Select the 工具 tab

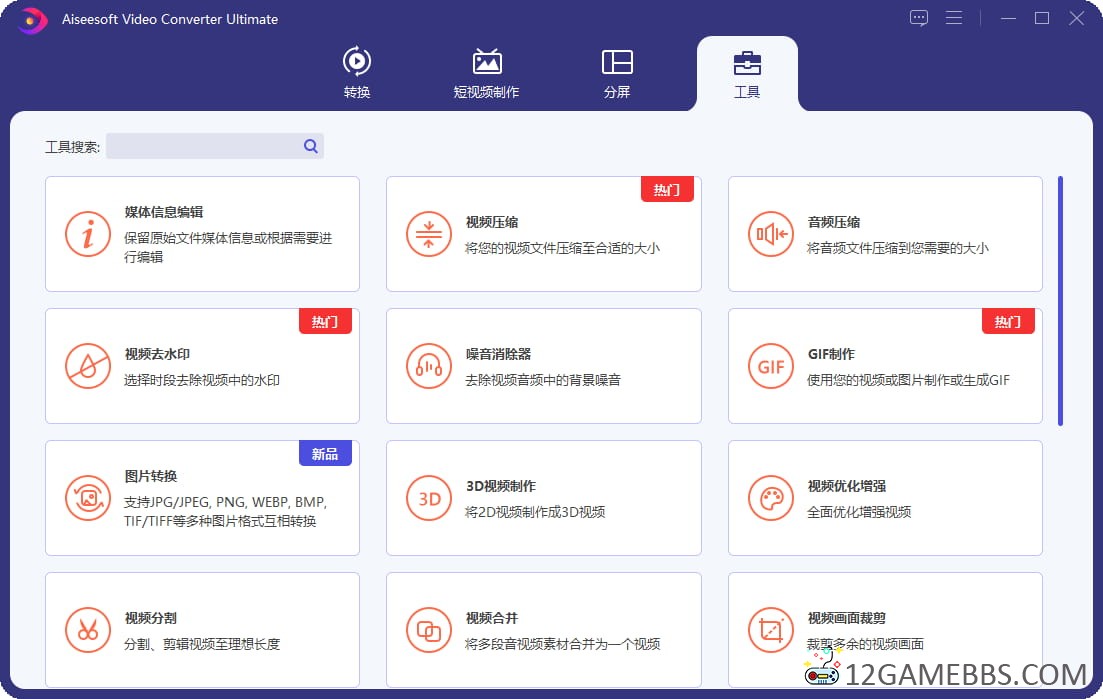coord(747,74)
